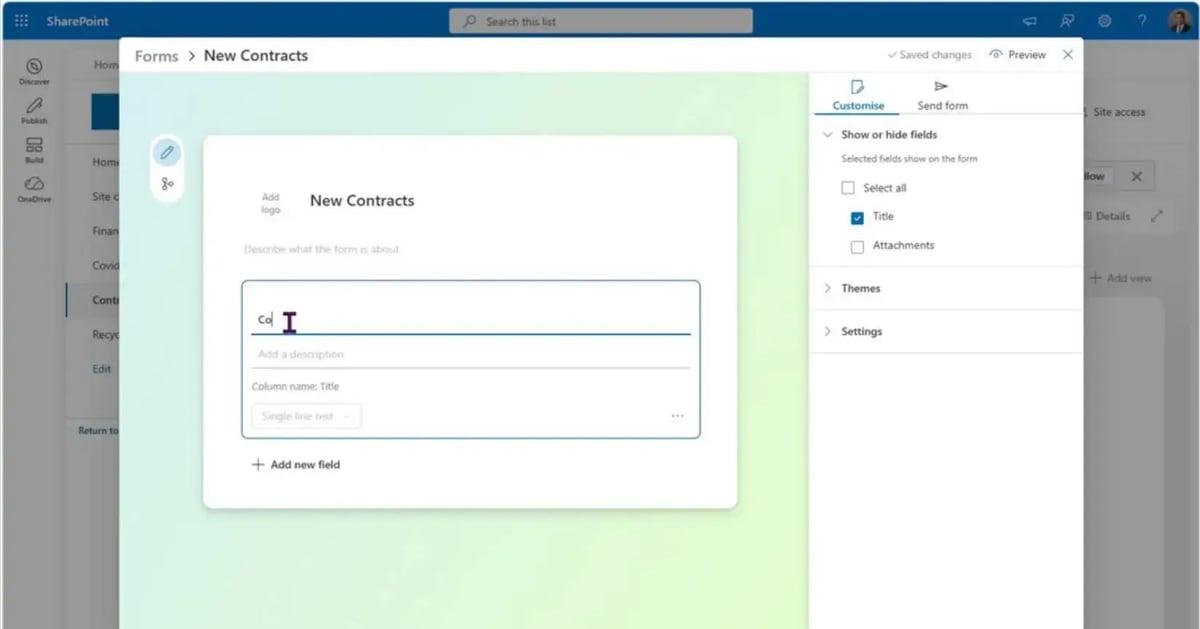1200x629 pixels.
Task: Switch to the Send form tab
Action: pyautogui.click(x=942, y=96)
